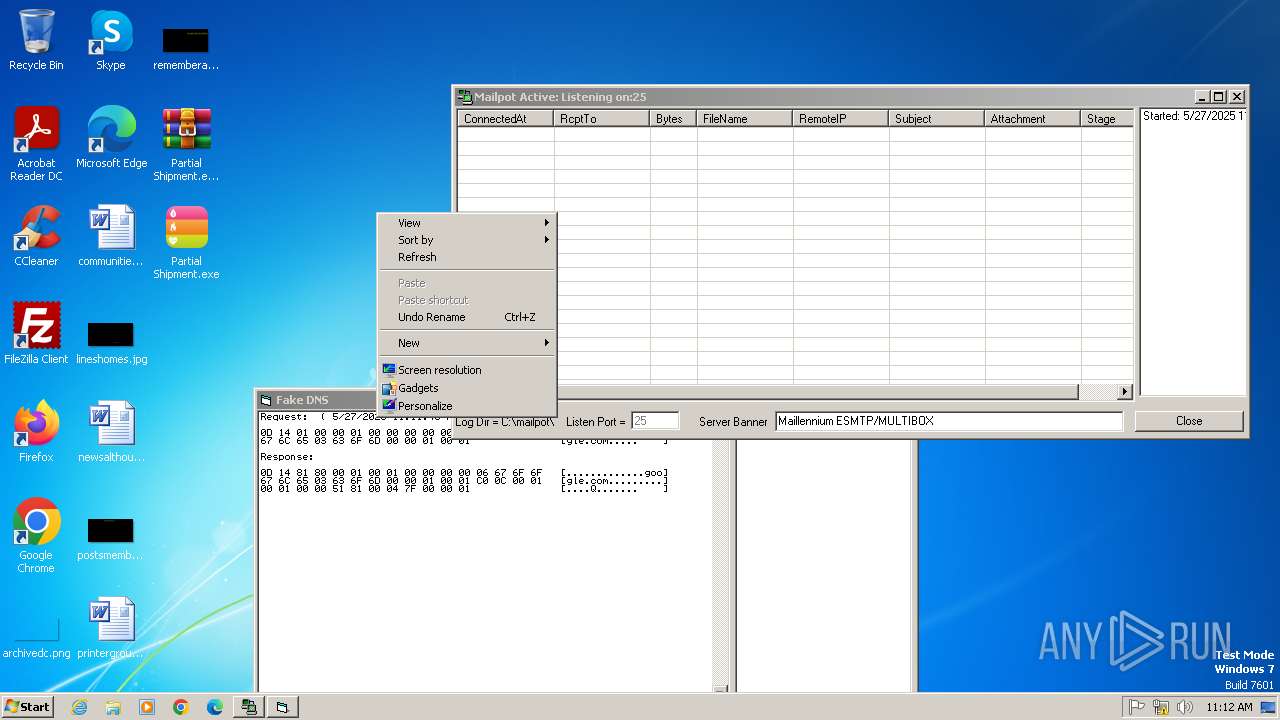Screen dimensions: 1280x720
Task: Open Screen resolution from context menu
Action: (466, 370)
